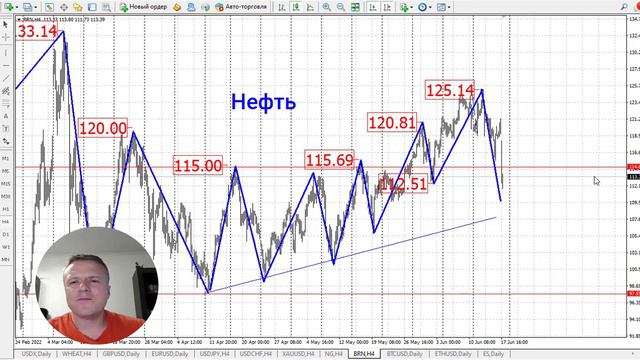Select the Fibonacci retracement tool

point(6,104)
